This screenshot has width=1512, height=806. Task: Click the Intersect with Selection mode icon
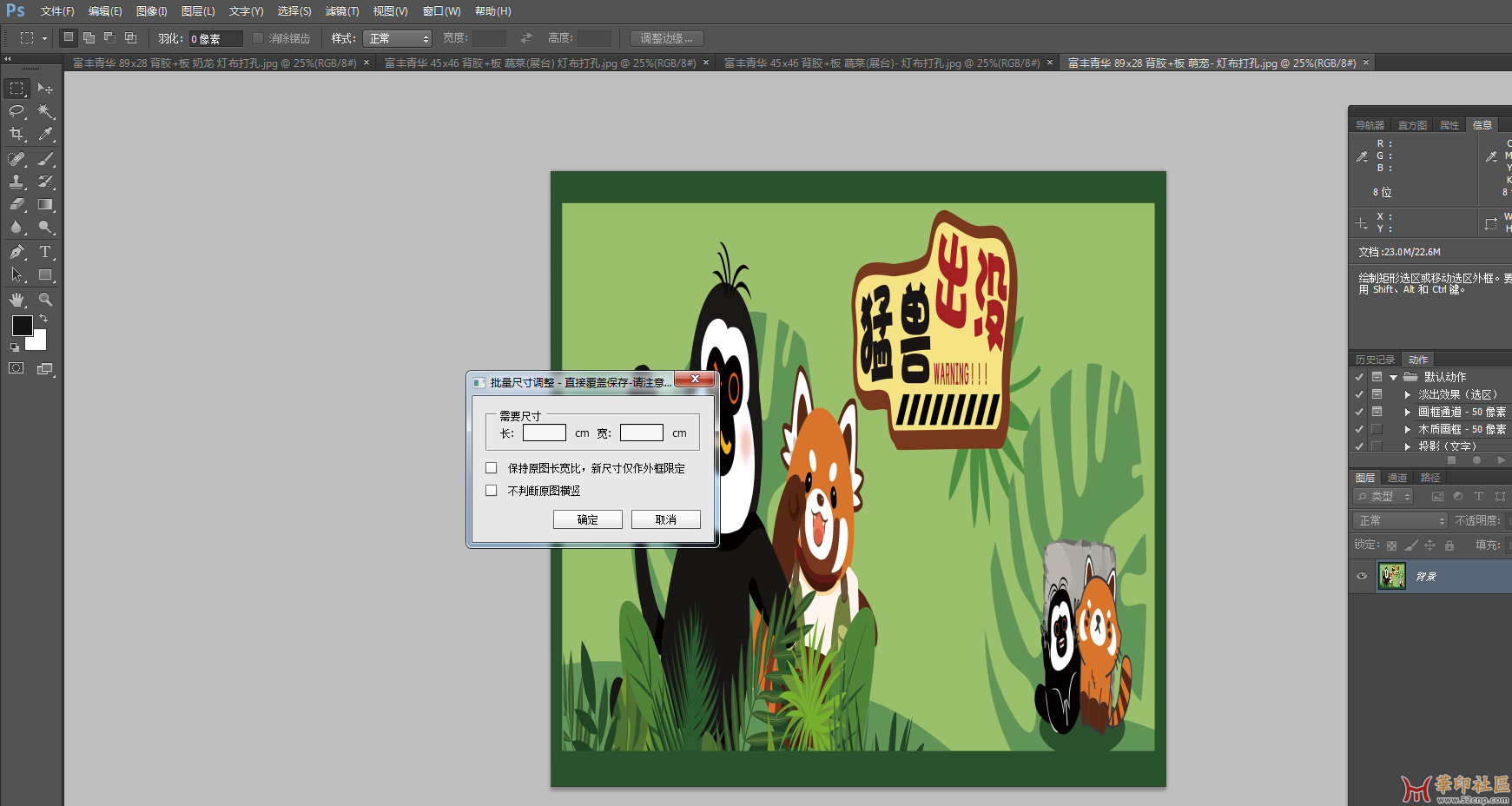pos(130,37)
